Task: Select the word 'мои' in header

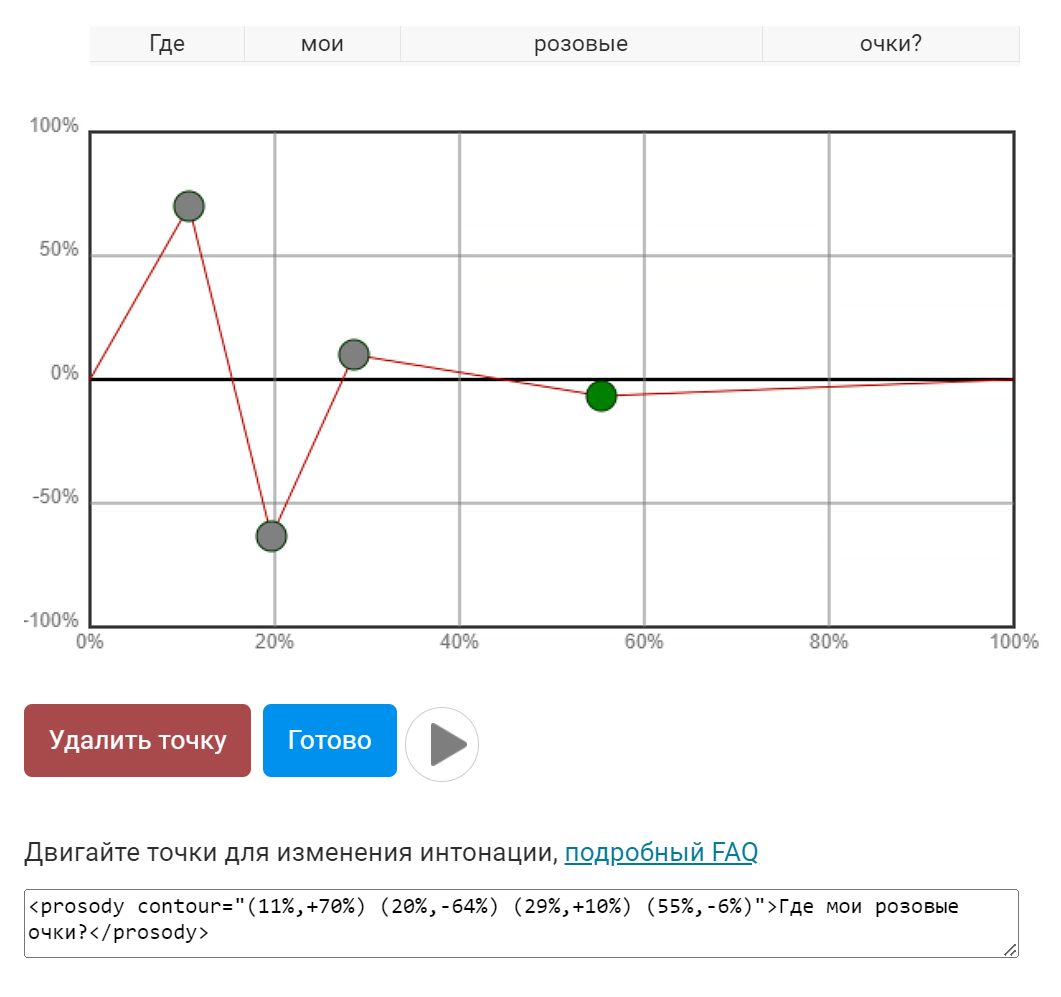Action: point(322,44)
